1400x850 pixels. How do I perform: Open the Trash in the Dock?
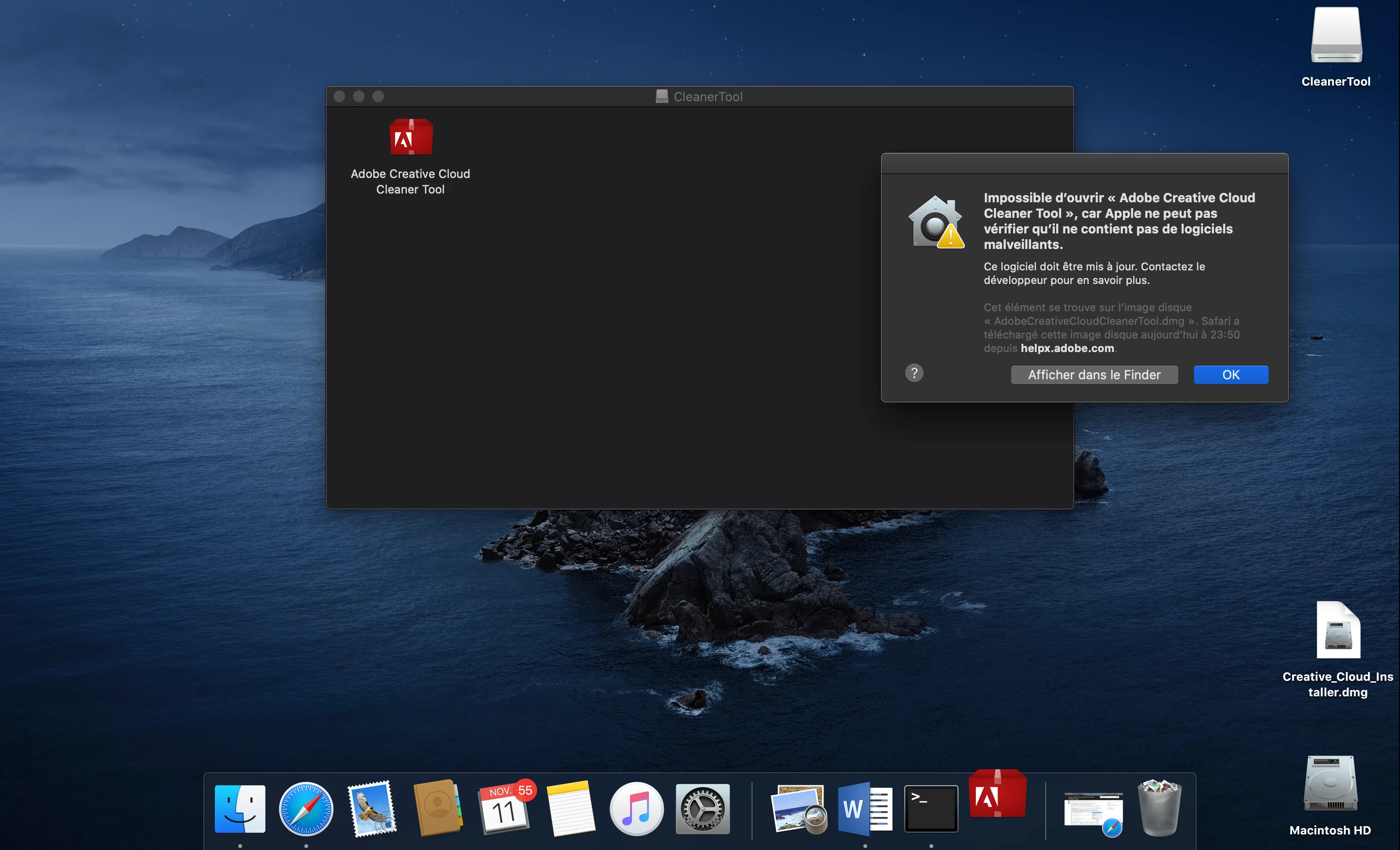1159,809
